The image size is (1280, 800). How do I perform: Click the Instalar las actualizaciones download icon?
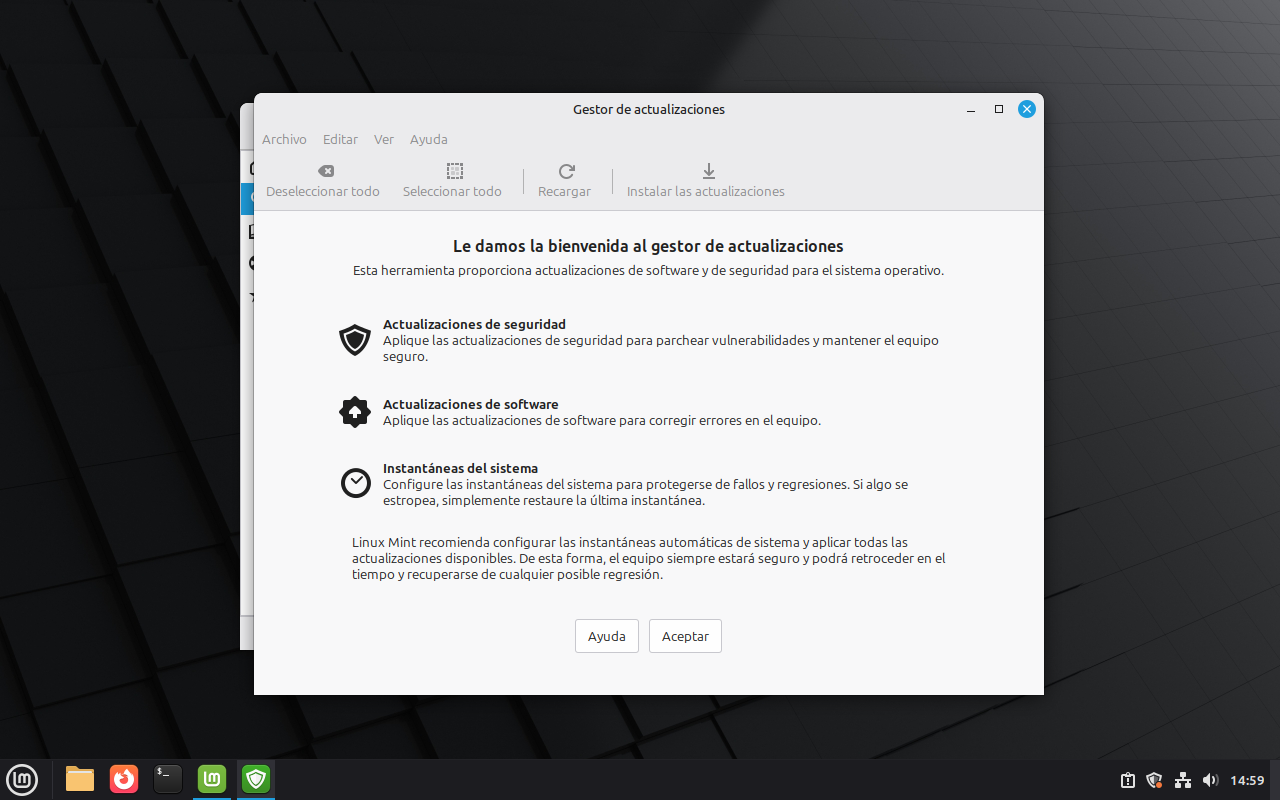[709, 171]
